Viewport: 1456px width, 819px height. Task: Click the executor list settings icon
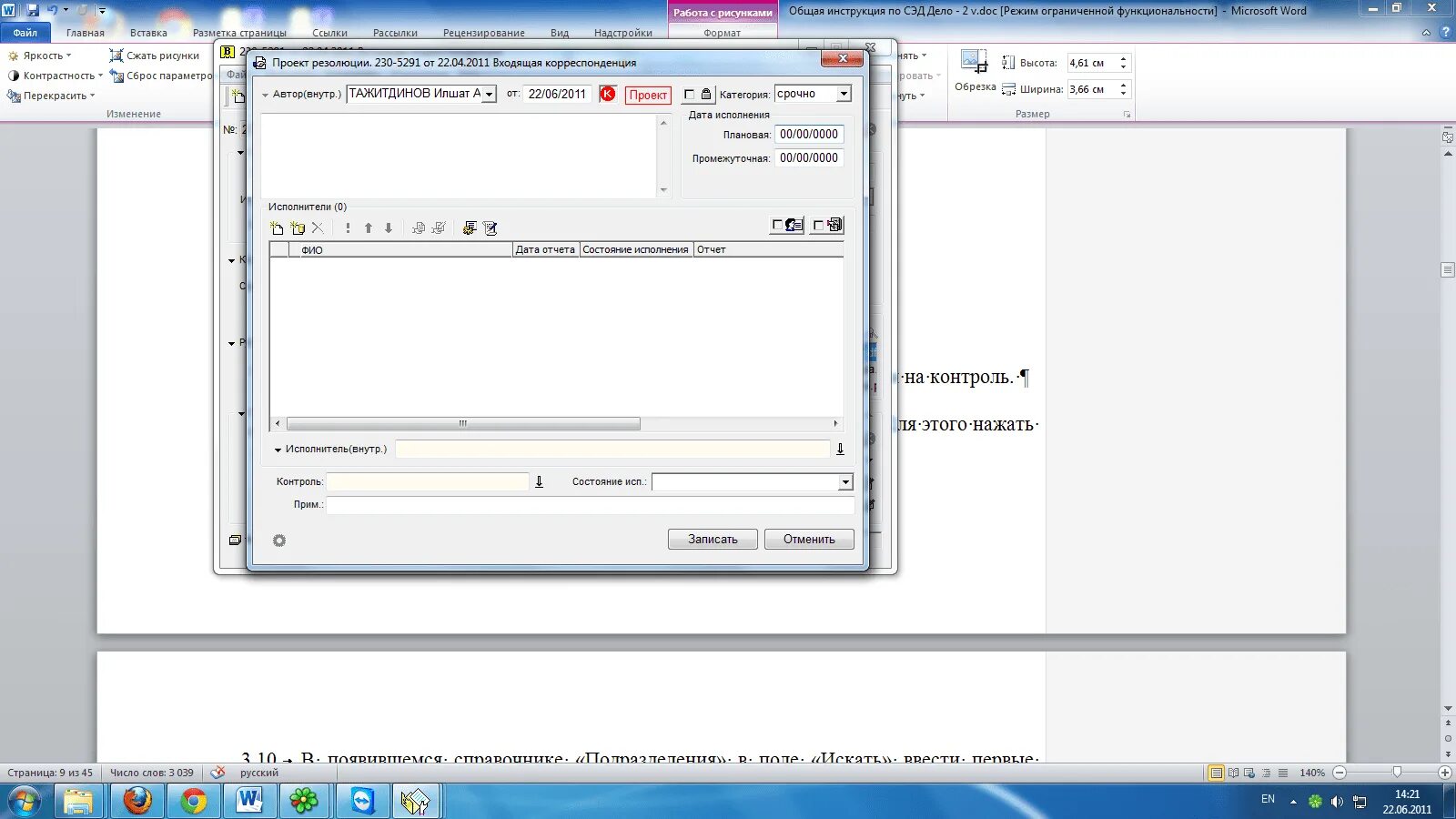click(470, 228)
